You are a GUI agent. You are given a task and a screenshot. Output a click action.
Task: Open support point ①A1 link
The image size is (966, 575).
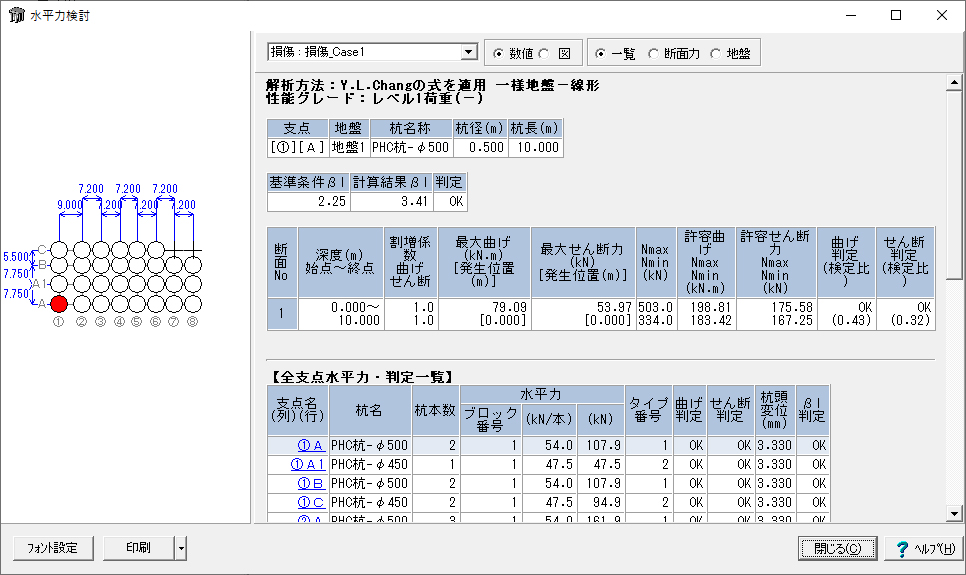307,465
